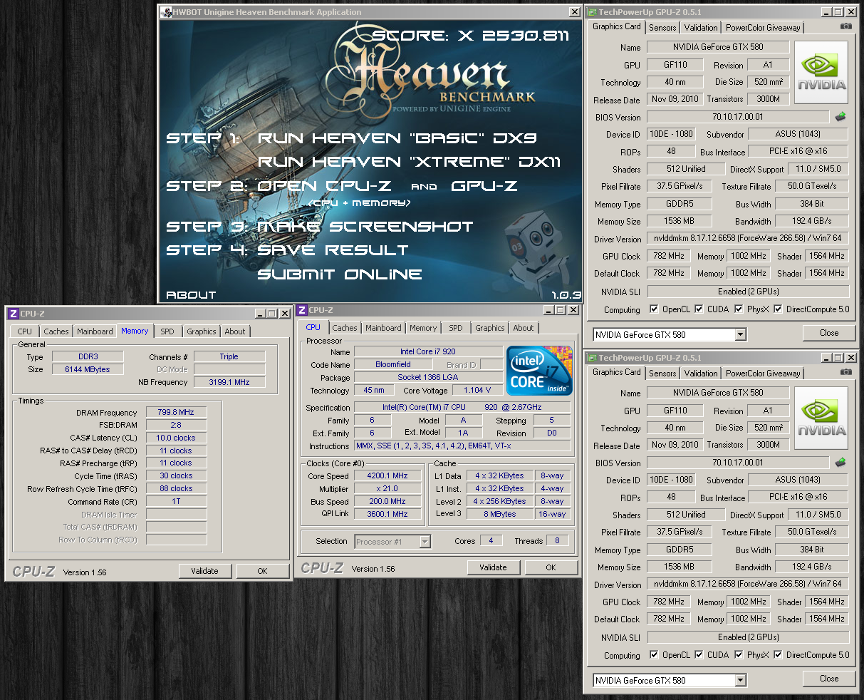Click Run Heaven "Xtreme" DX11 link
The height and width of the screenshot is (700, 864).
pyautogui.click(x=409, y=162)
